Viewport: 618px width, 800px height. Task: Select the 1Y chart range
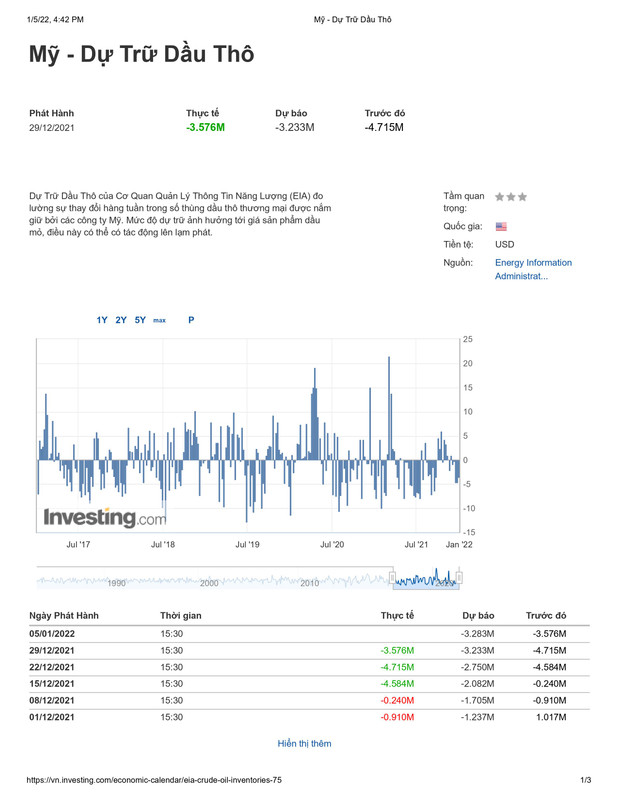point(102,320)
